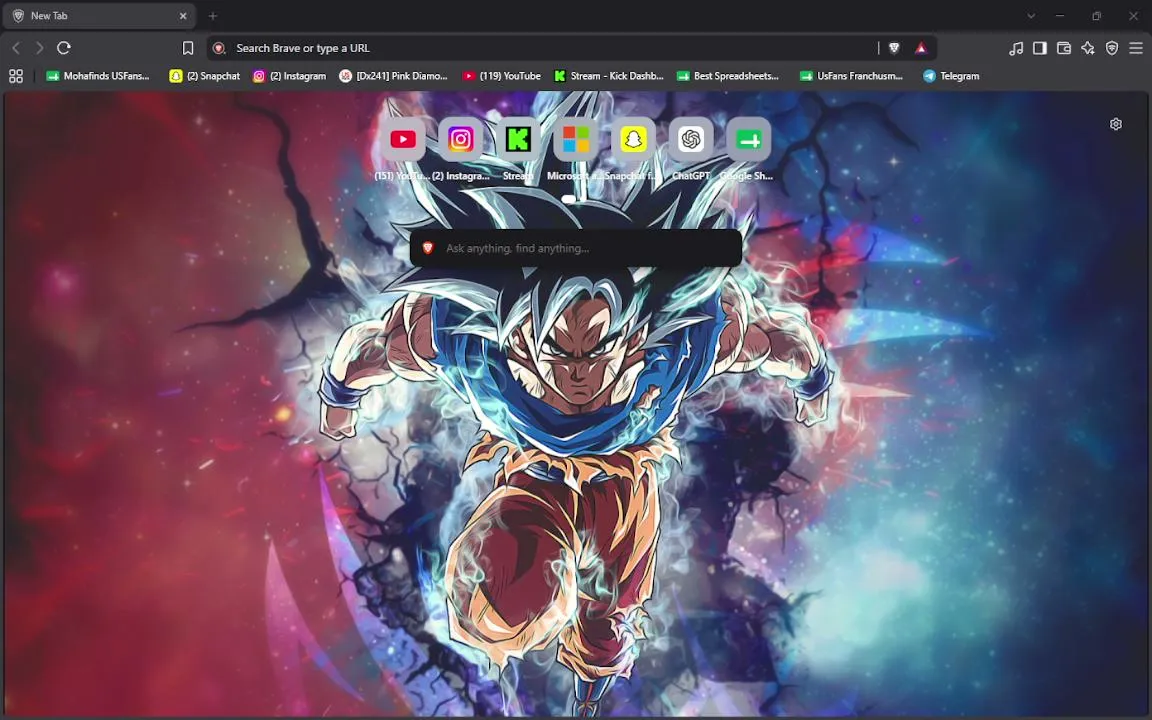
Task: Open Telegram bookmark
Action: tap(951, 76)
